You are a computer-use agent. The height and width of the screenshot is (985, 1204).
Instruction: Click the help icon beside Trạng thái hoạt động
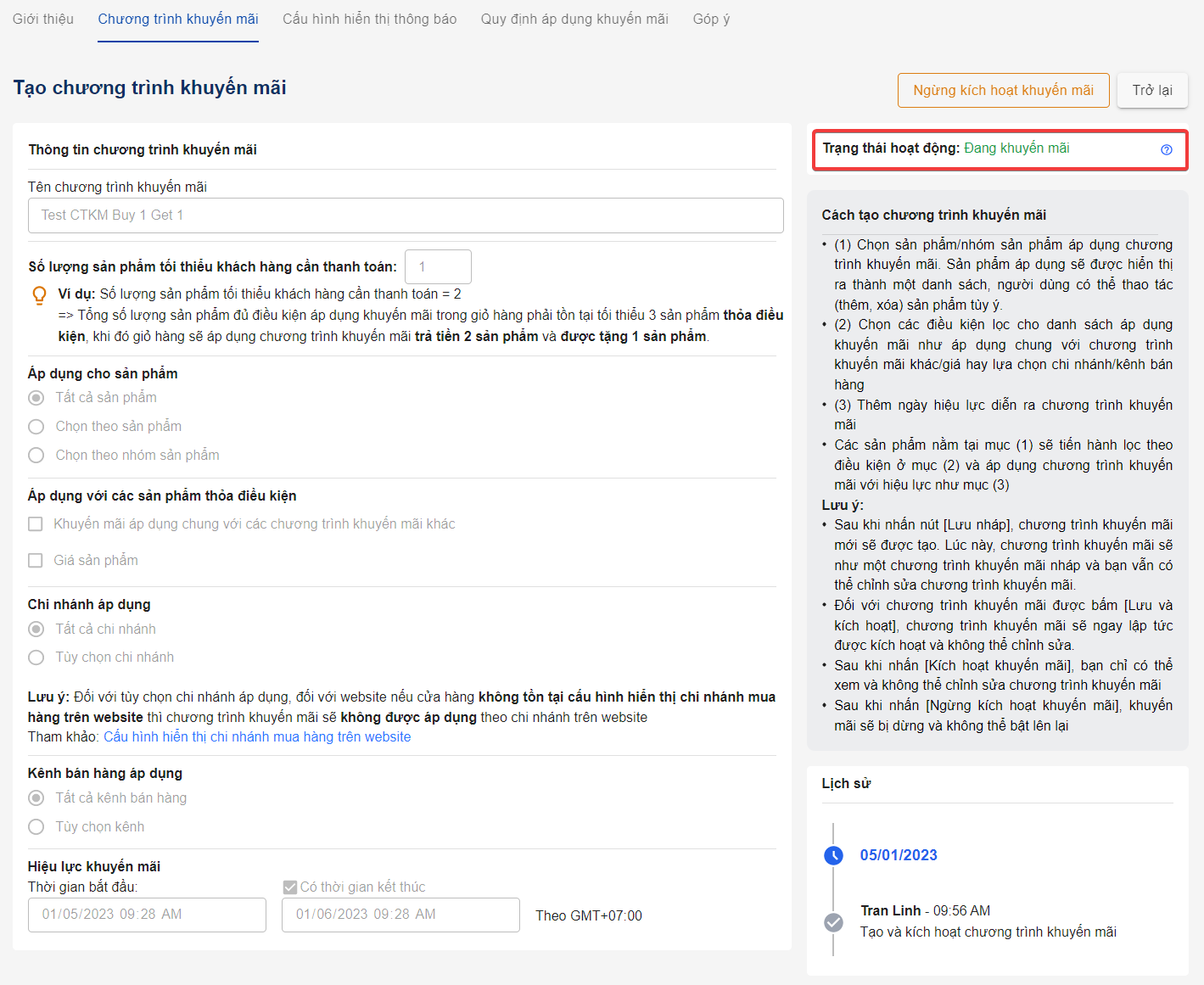1166,149
